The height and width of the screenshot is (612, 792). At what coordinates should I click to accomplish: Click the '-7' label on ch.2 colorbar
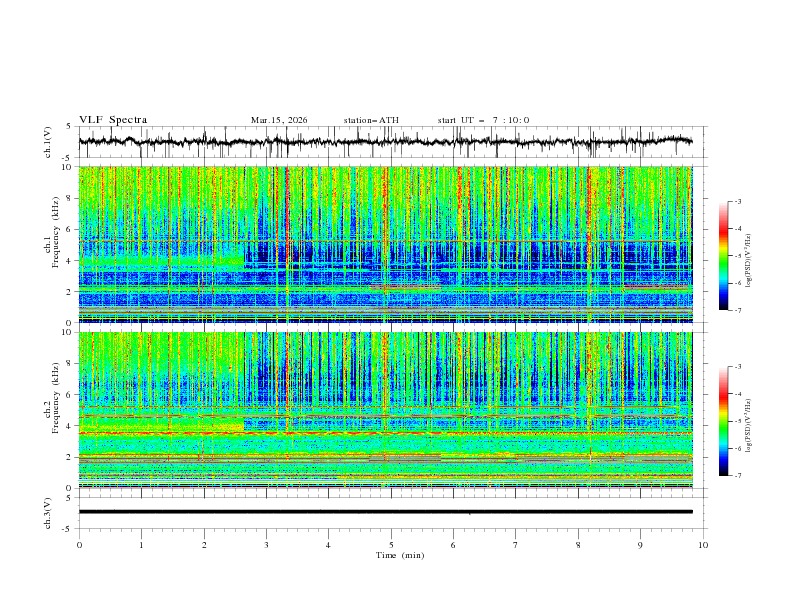(x=737, y=475)
